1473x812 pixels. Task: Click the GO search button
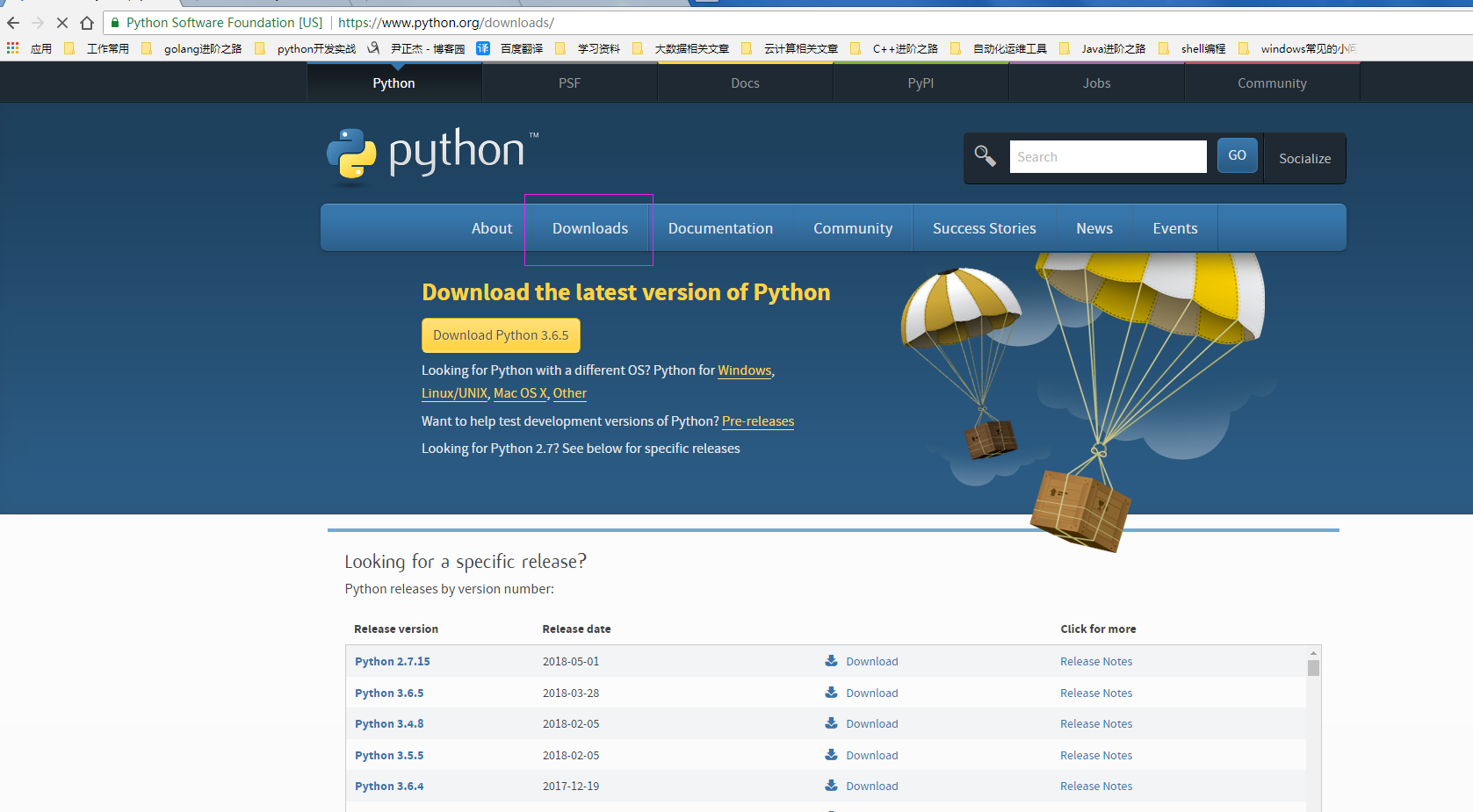[1237, 155]
